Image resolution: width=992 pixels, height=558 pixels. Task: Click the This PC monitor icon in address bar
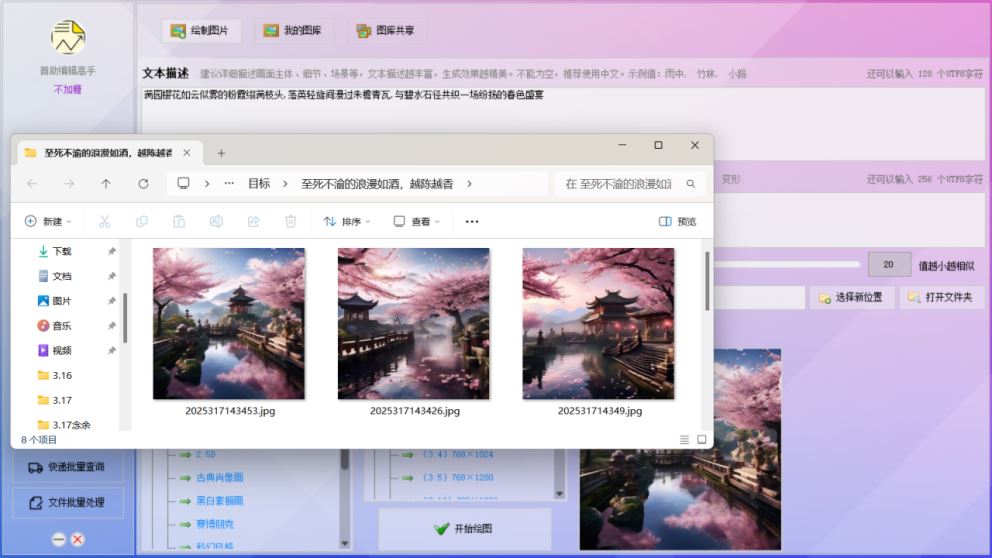pyautogui.click(x=183, y=183)
